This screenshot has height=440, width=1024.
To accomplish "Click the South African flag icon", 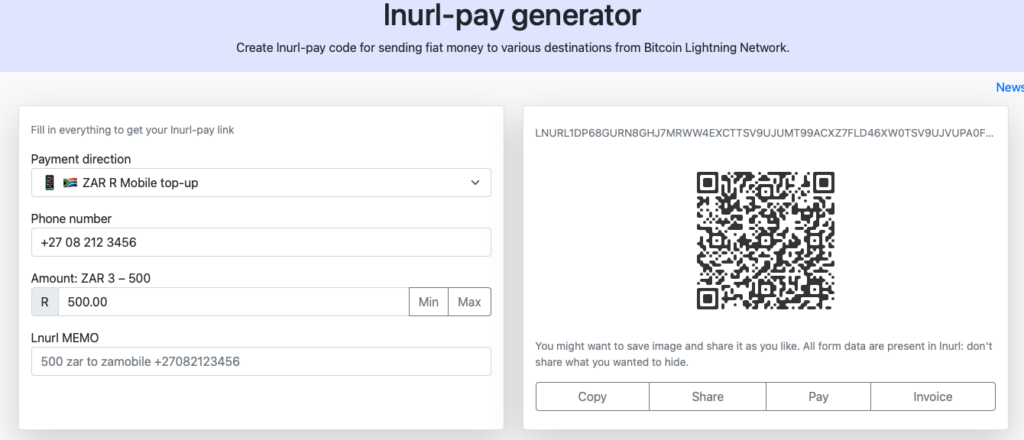I will (70, 183).
